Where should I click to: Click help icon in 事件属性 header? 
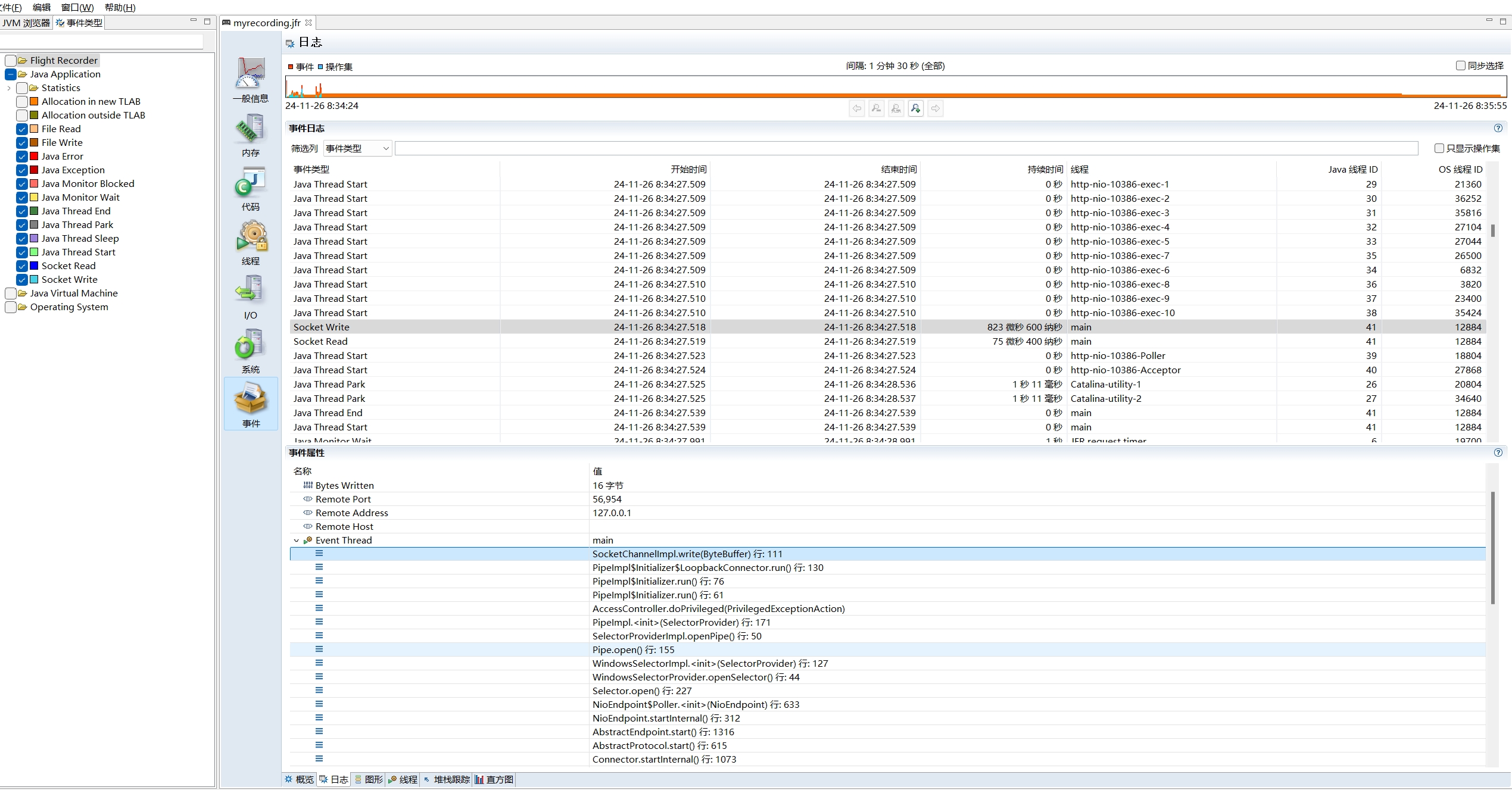tap(1498, 452)
